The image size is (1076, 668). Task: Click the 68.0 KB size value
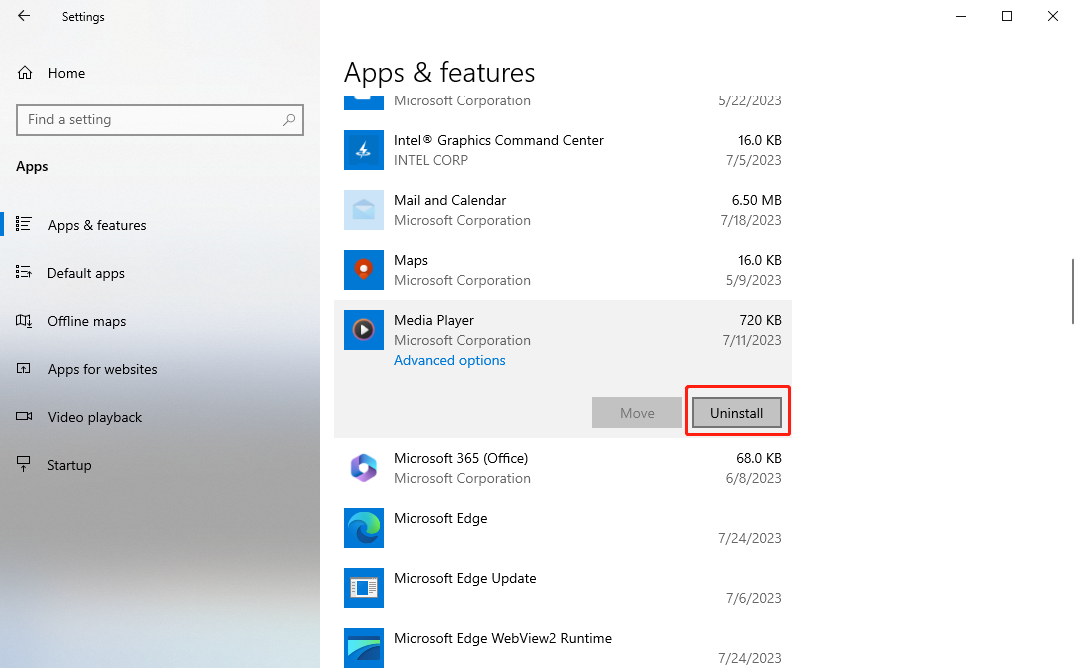click(759, 458)
